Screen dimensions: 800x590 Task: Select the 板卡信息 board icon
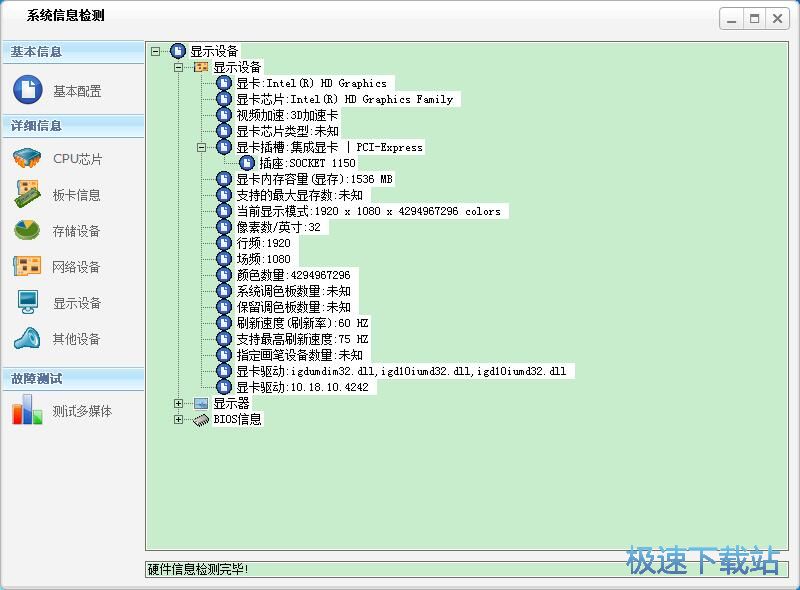pos(27,193)
